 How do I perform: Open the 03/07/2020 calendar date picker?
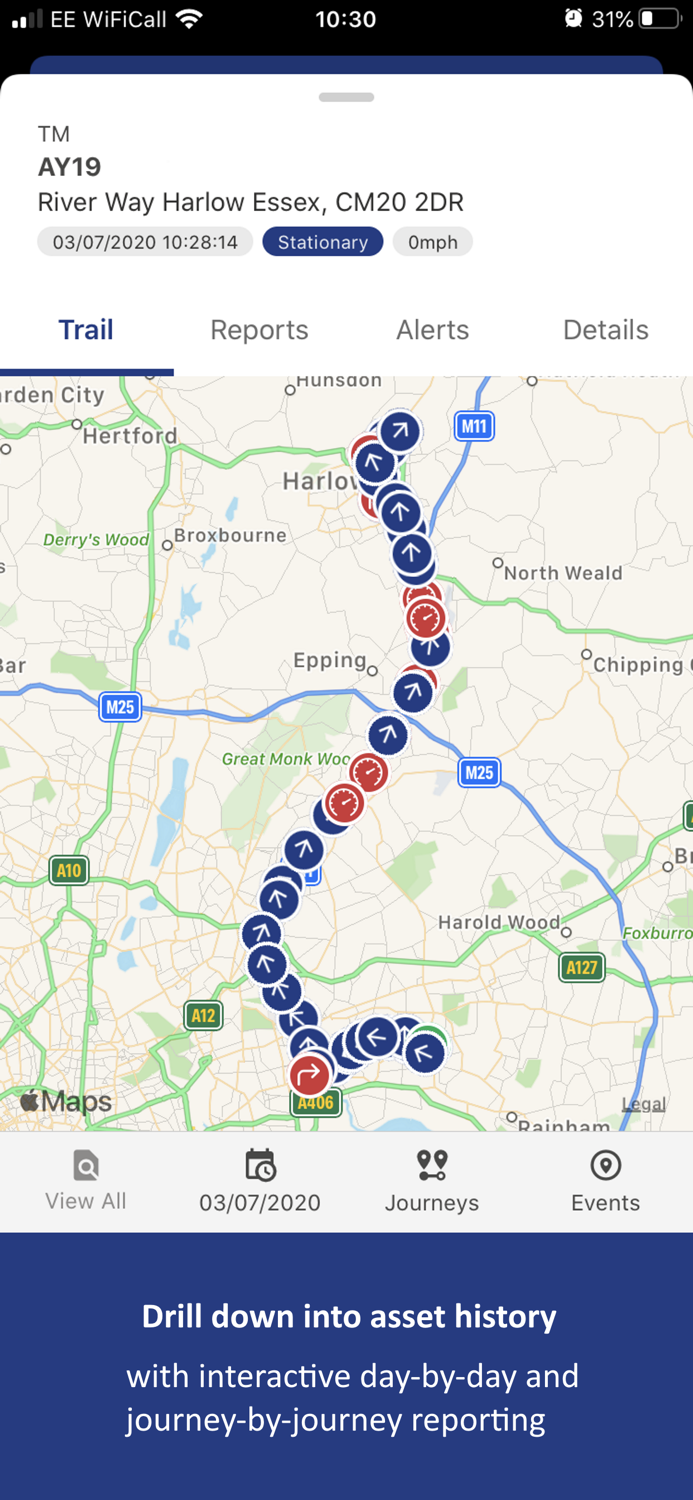point(260,1166)
